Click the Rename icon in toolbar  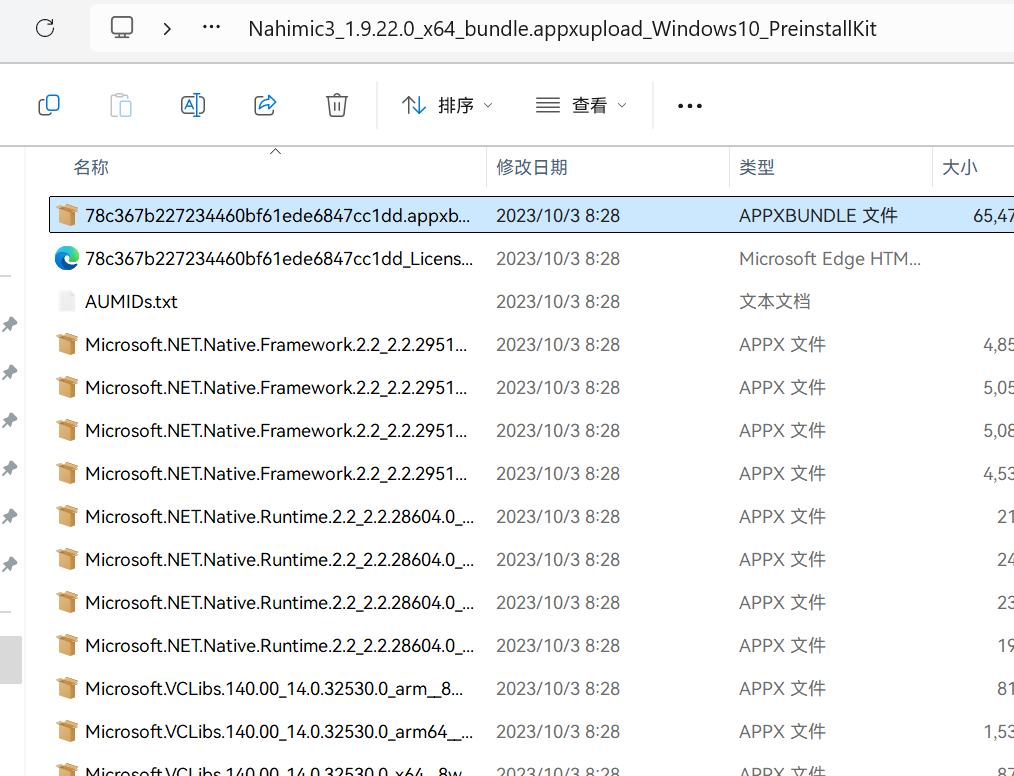click(193, 105)
